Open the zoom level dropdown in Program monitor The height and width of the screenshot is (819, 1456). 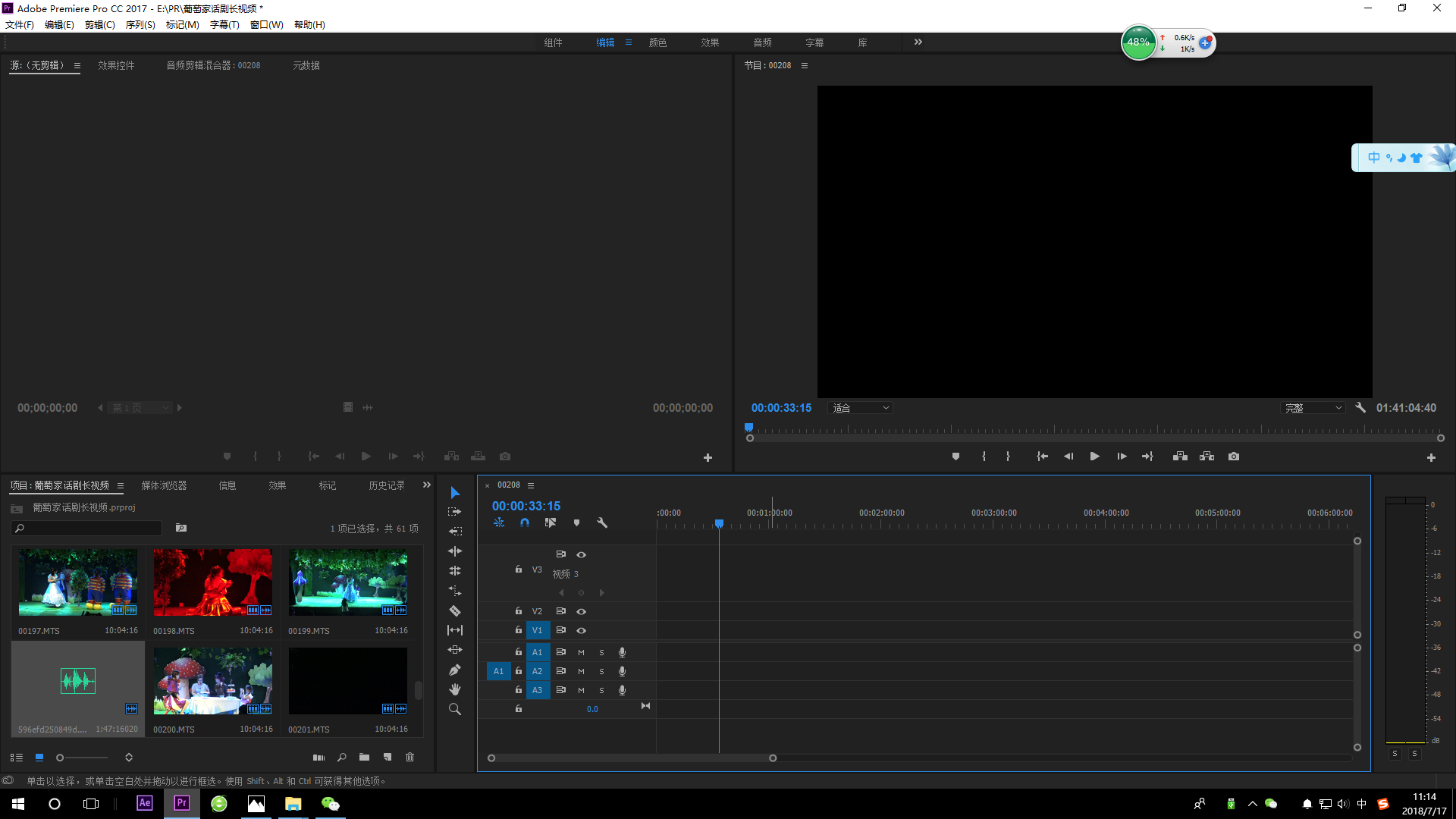tap(860, 408)
